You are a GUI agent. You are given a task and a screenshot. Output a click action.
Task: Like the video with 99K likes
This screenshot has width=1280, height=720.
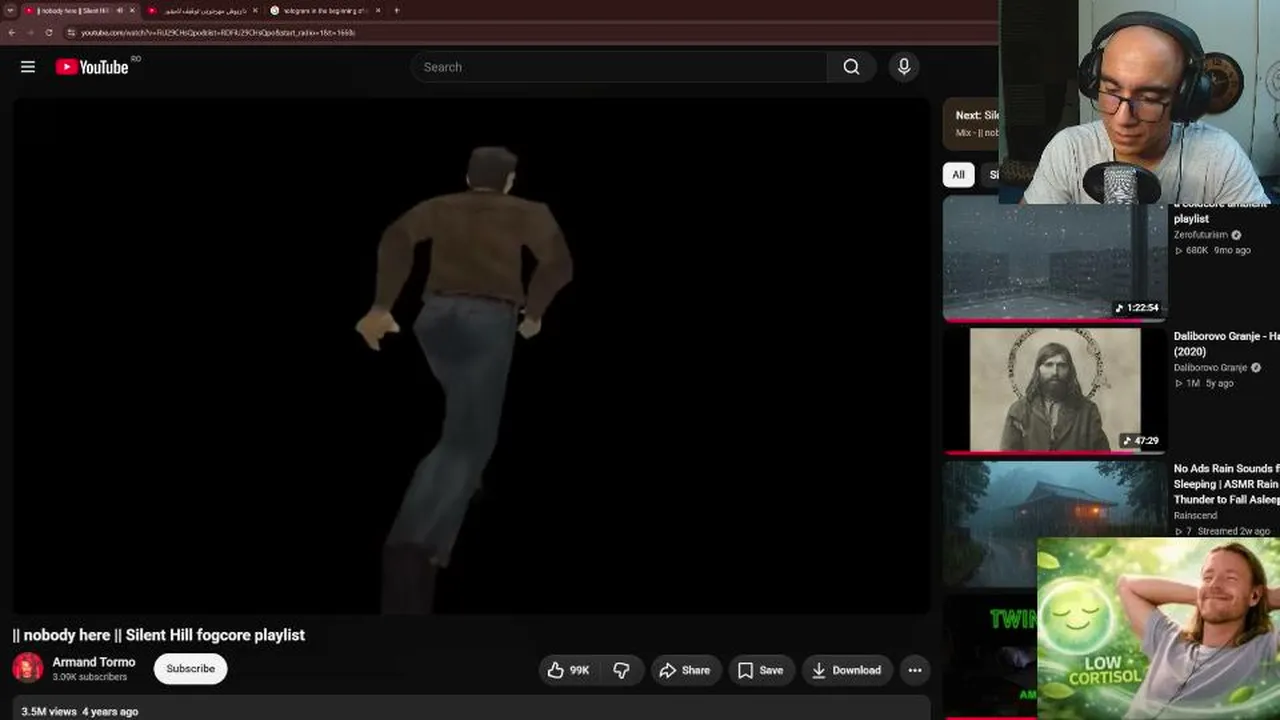(568, 670)
